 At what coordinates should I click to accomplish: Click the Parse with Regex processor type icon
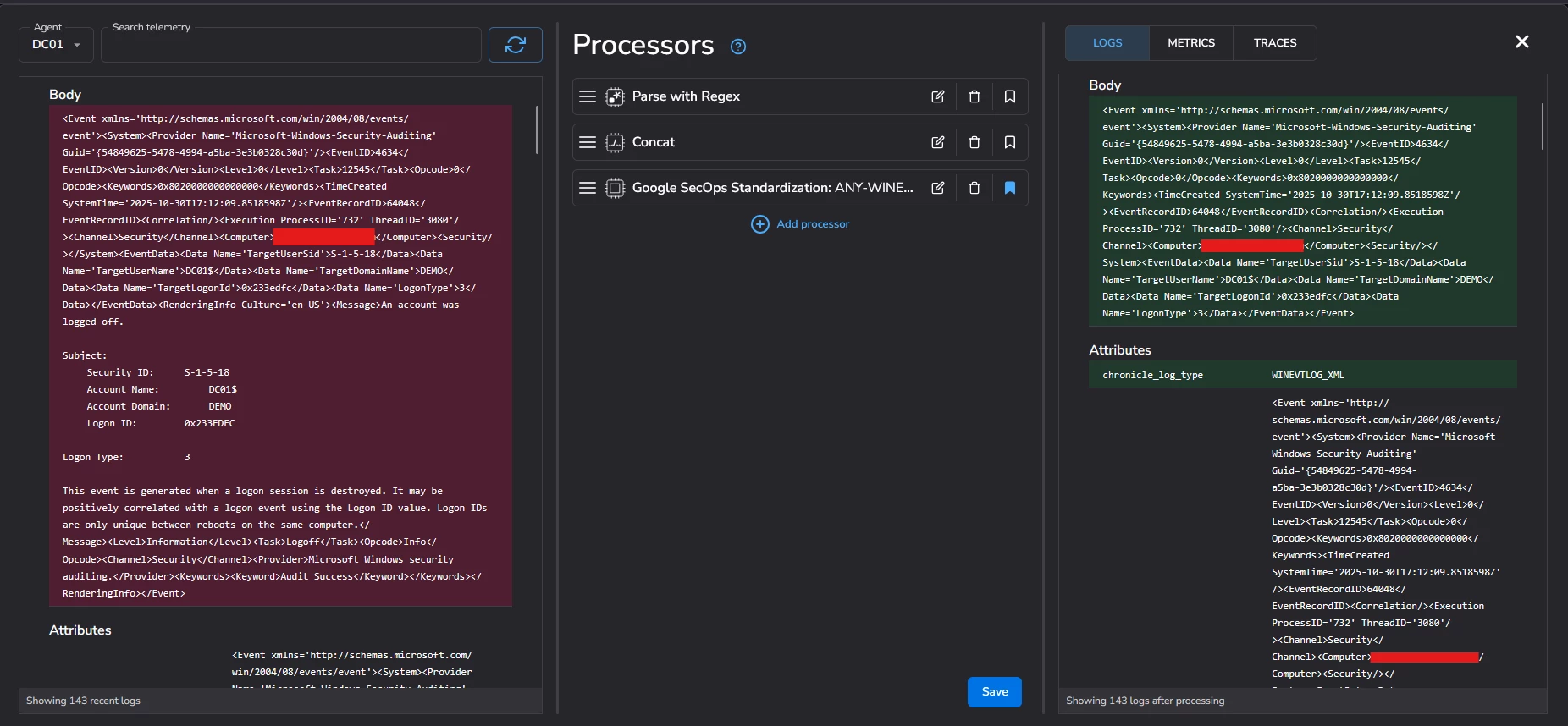615,96
